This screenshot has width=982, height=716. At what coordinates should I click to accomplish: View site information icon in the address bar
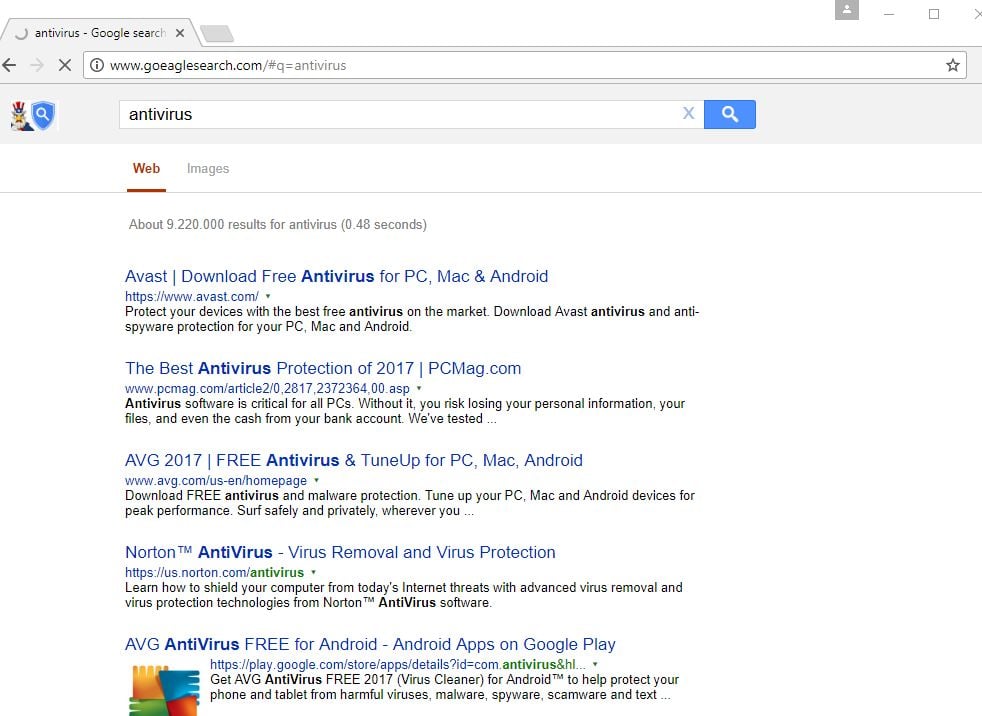(x=96, y=65)
